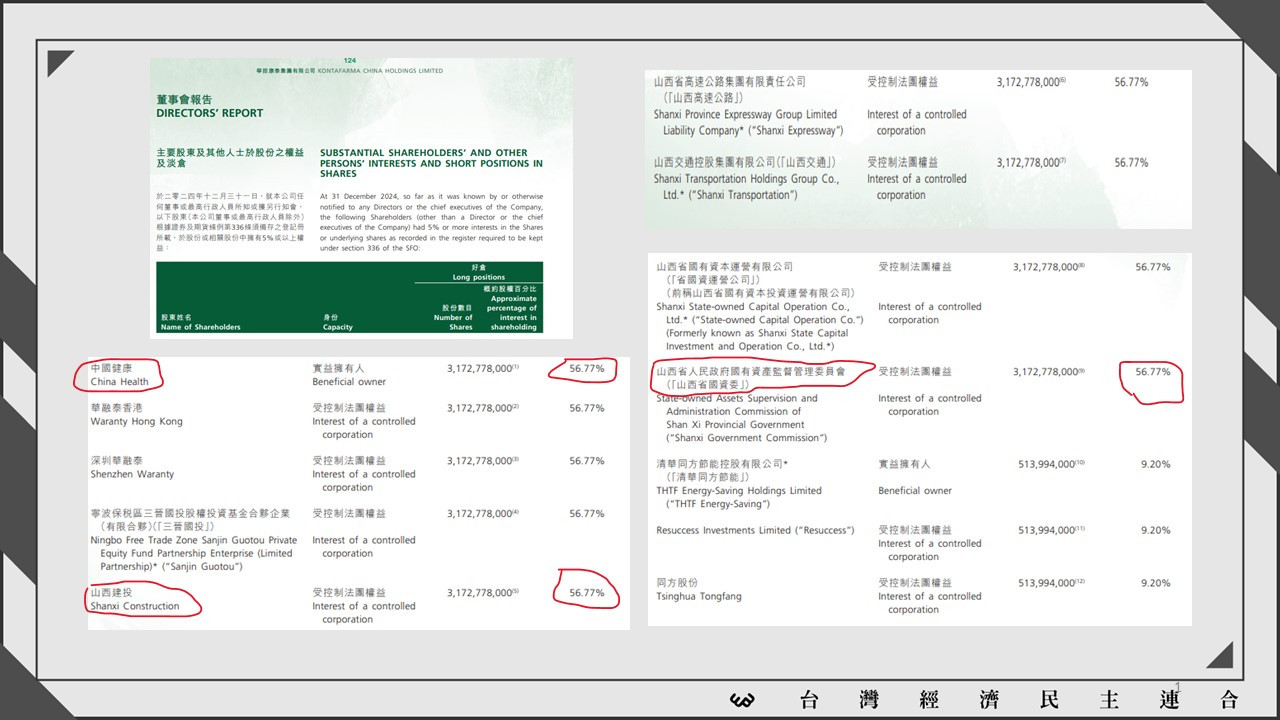Click the Tsinghua Tongfang shareholder name

[699, 590]
